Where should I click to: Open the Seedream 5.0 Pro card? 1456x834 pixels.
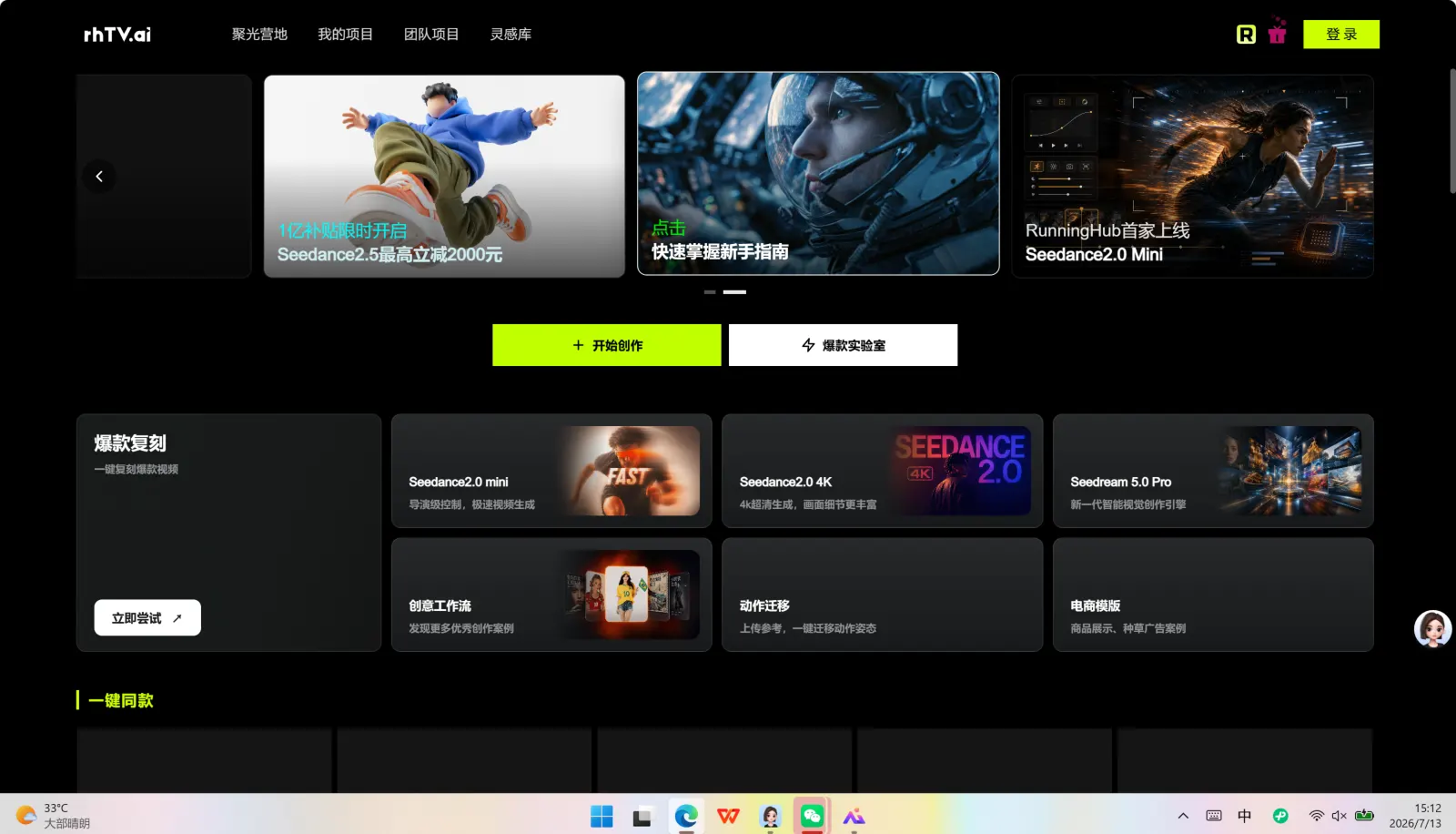[1213, 471]
